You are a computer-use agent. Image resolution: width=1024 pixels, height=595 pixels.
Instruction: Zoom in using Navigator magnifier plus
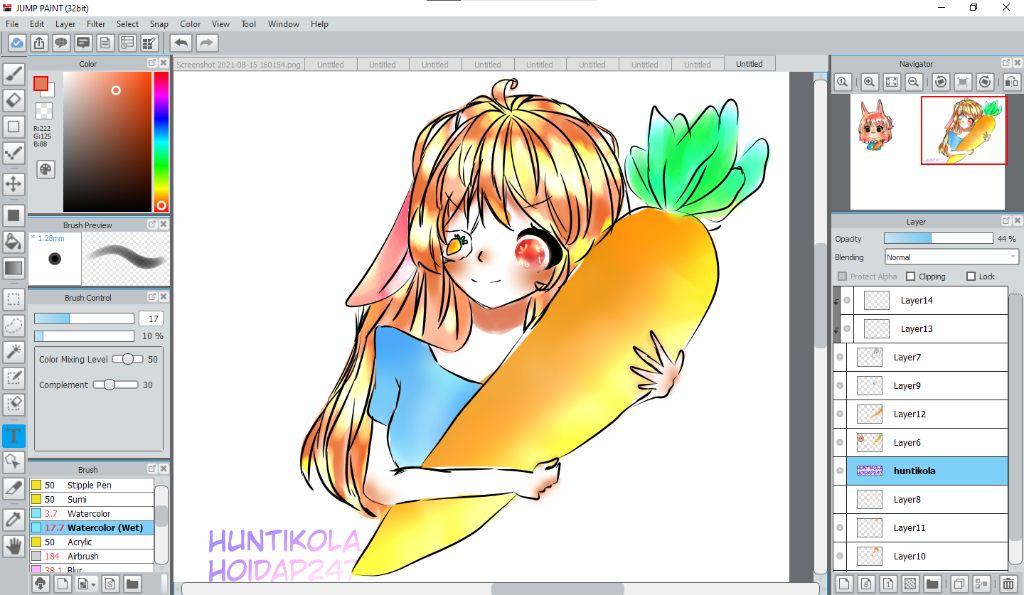point(869,82)
